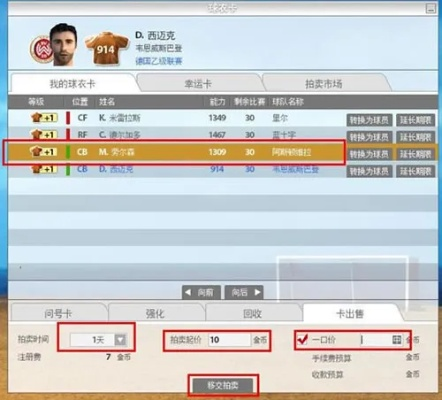Image resolution: width=442 pixels, height=400 pixels.
Task: Click the 拍卖起价 input showing 10
Action: pyautogui.click(x=229, y=340)
